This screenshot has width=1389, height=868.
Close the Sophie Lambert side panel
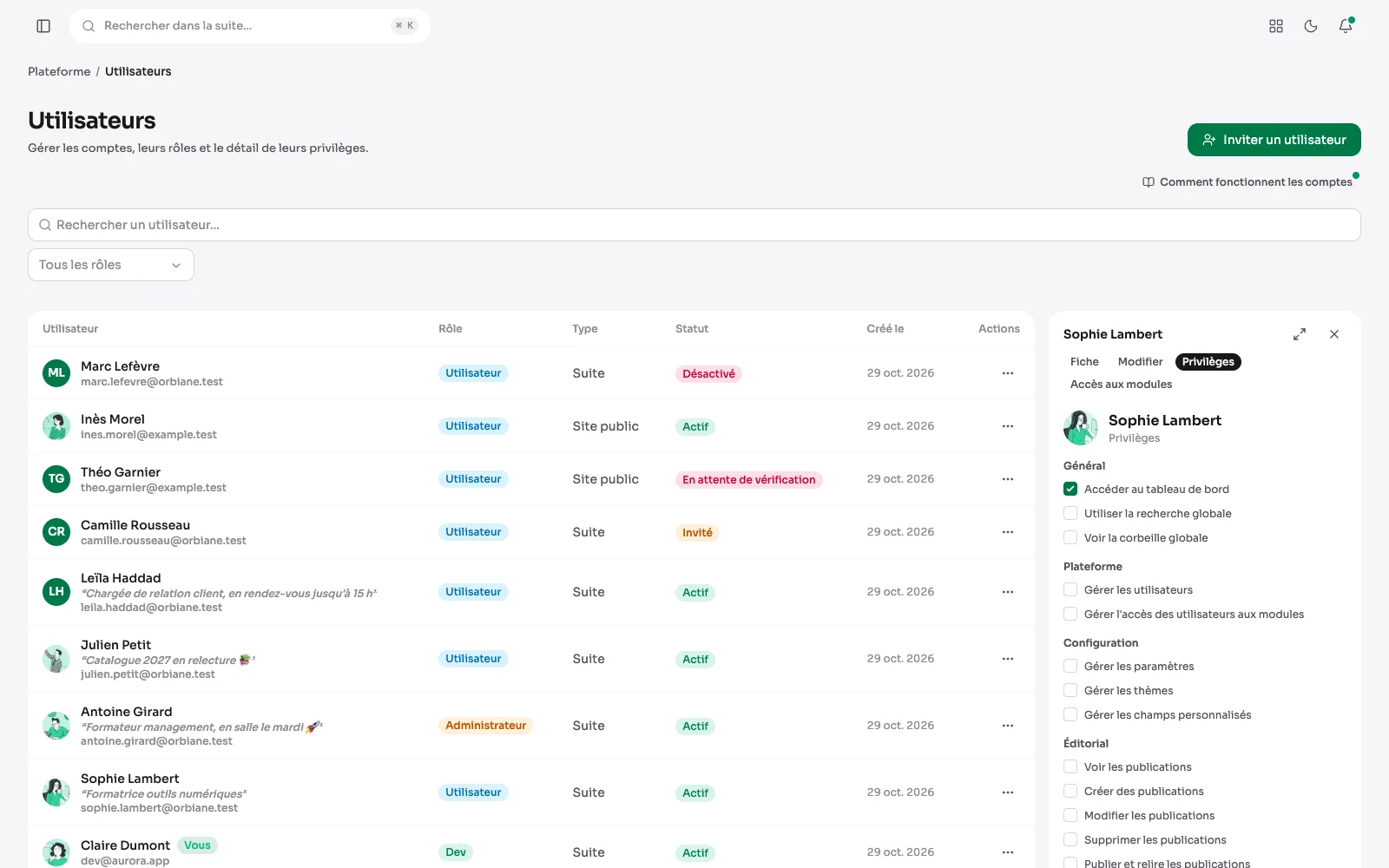(1334, 334)
